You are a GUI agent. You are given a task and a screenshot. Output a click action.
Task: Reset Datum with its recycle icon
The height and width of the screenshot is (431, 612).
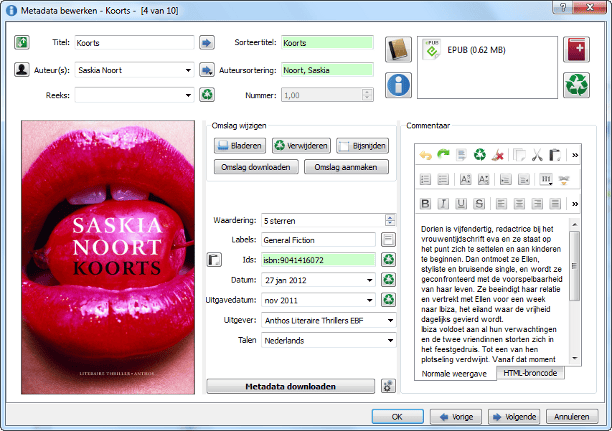tap(388, 280)
